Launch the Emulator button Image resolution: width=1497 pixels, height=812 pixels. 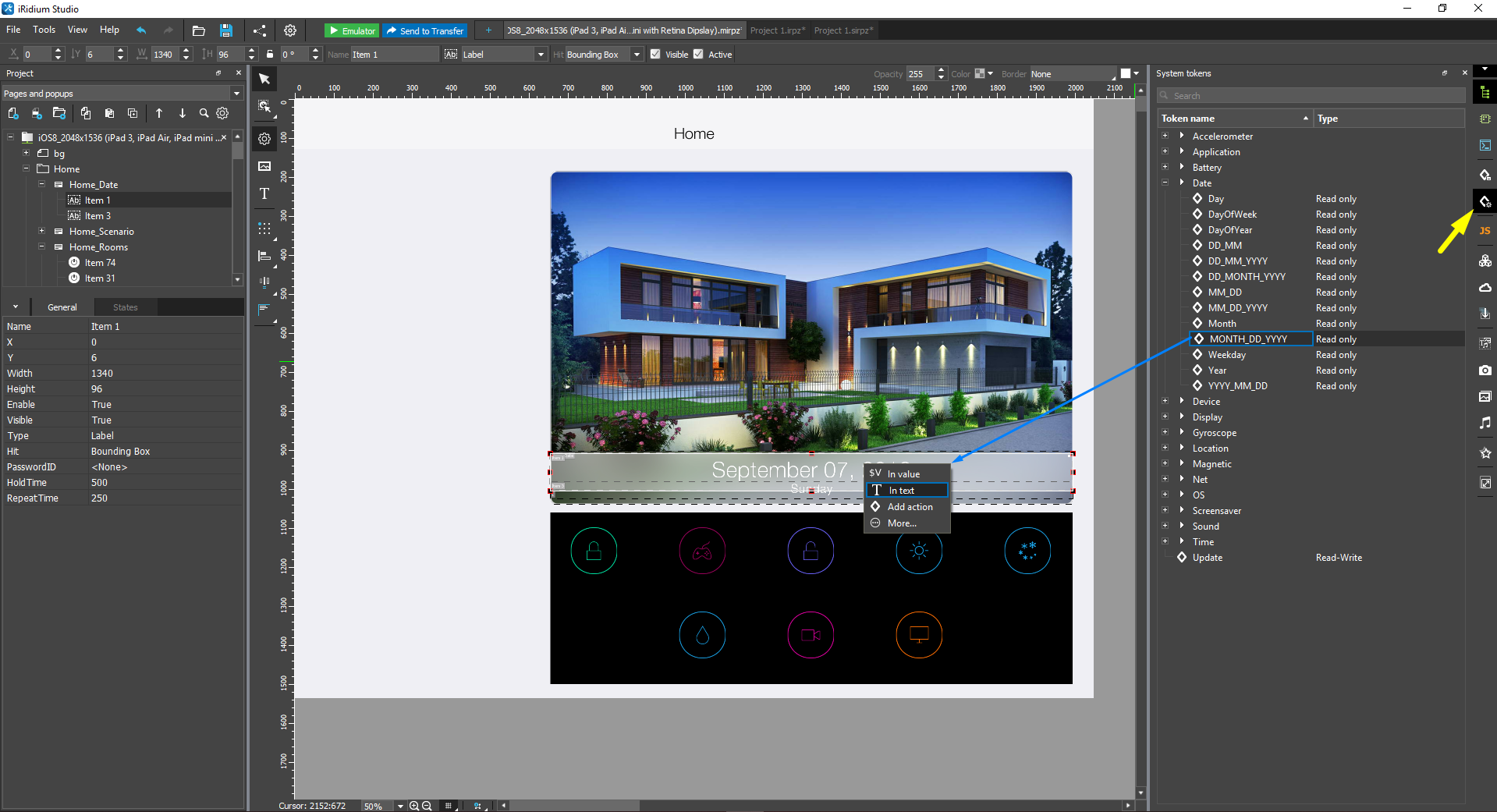pos(352,31)
